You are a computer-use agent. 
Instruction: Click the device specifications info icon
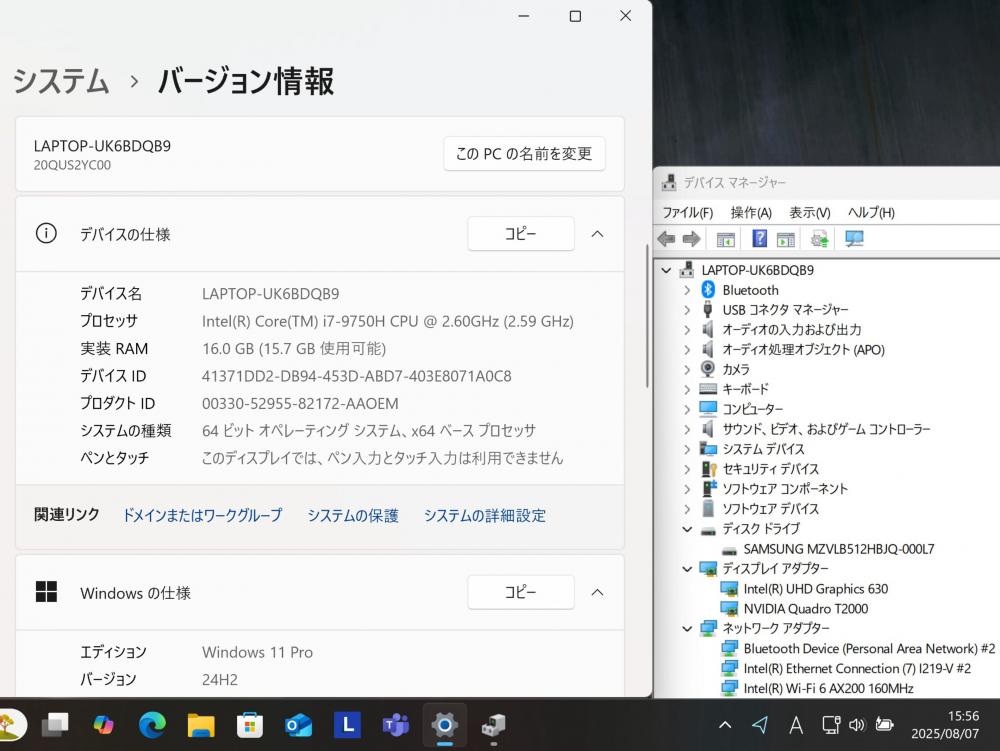coord(46,233)
